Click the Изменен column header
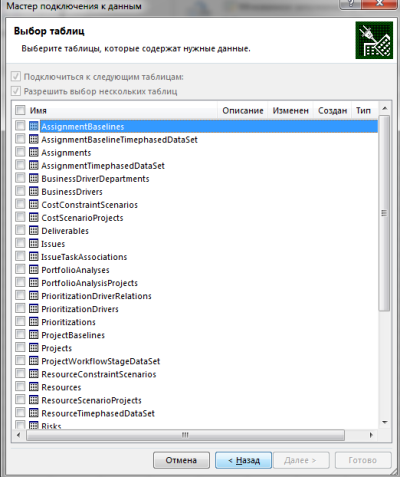This screenshot has height=477, width=400. 290,110
